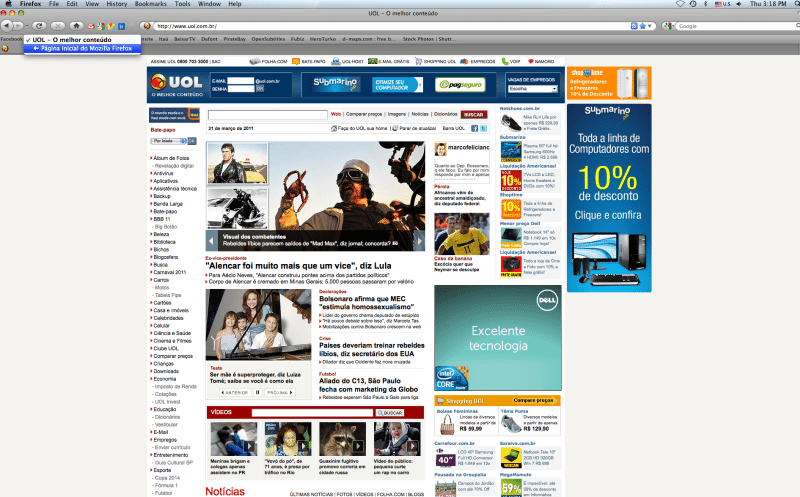This screenshot has height=497, width=800.
Task: Open the 'Meninas brigam' video thumbnail
Action: [234, 439]
